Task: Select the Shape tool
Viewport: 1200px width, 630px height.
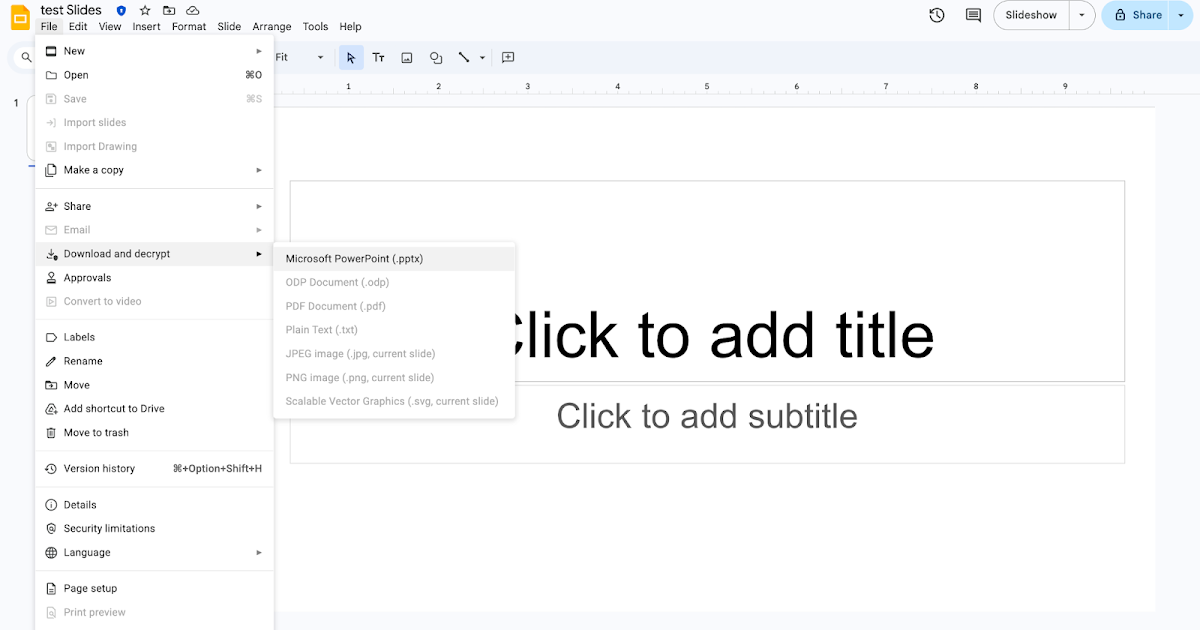Action: (436, 57)
